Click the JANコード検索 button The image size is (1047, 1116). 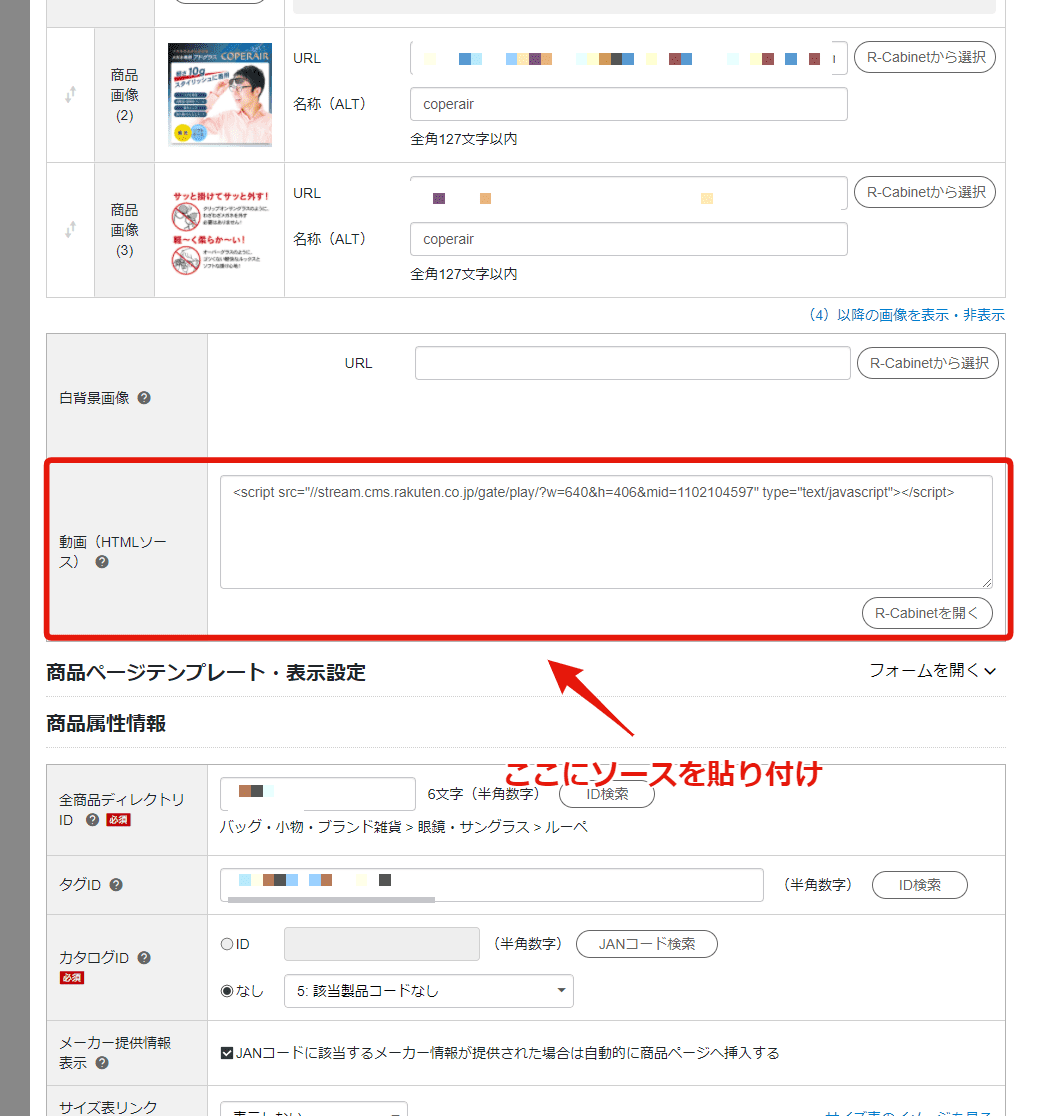point(646,944)
